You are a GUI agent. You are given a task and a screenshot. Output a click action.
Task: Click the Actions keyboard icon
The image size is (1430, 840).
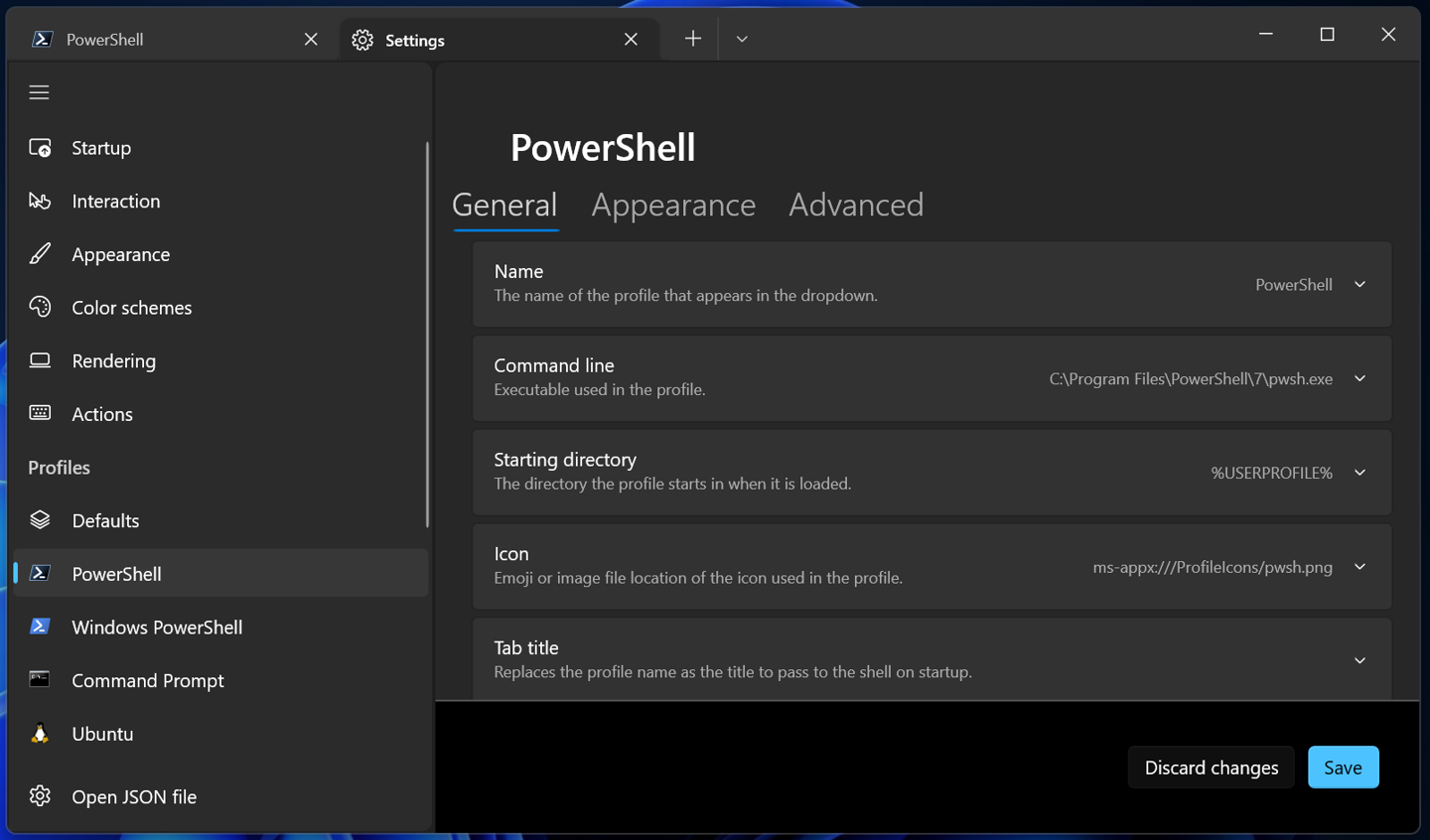pyautogui.click(x=40, y=413)
